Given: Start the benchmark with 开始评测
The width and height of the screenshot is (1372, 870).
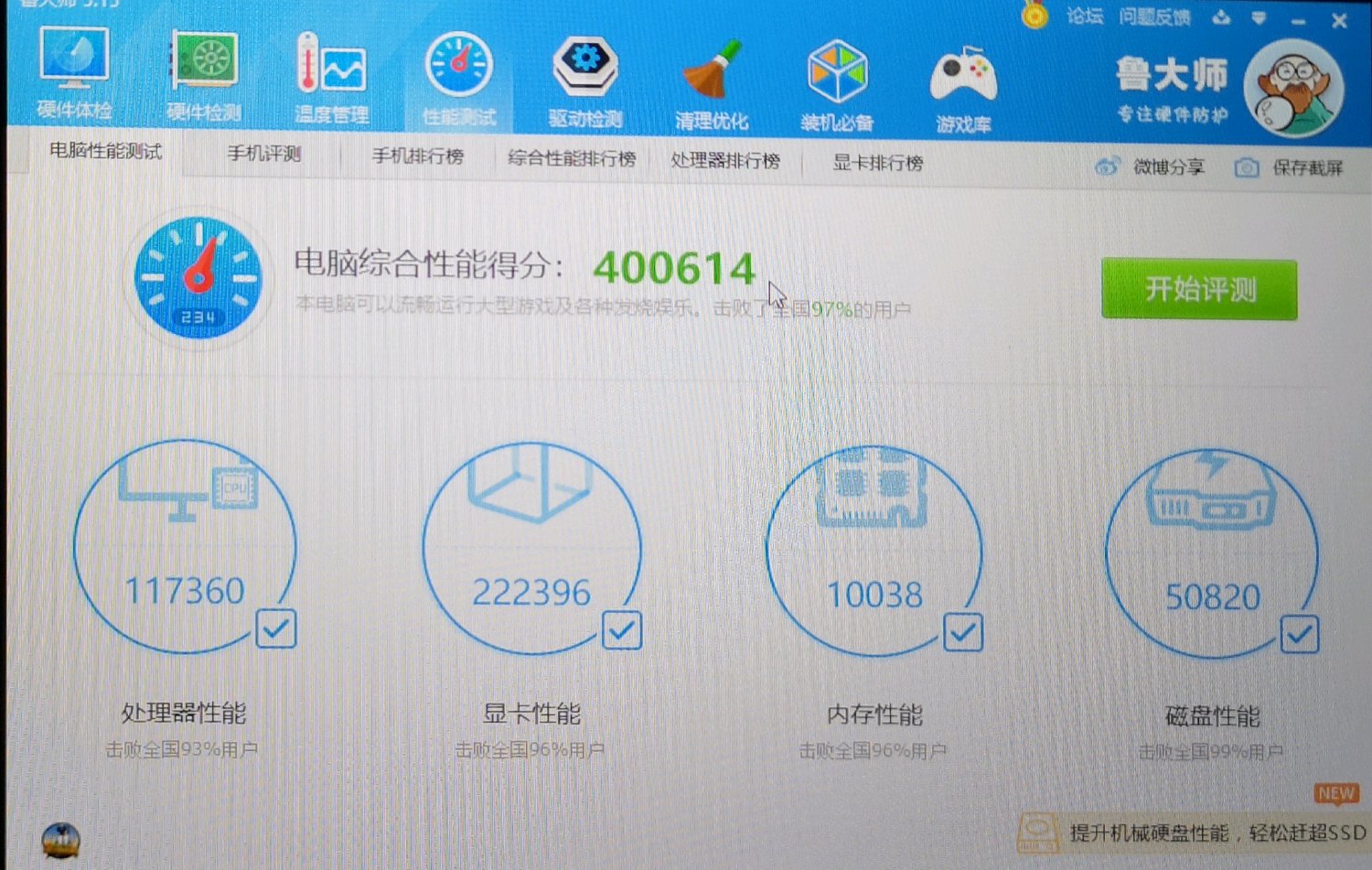Looking at the screenshot, I should (1199, 289).
